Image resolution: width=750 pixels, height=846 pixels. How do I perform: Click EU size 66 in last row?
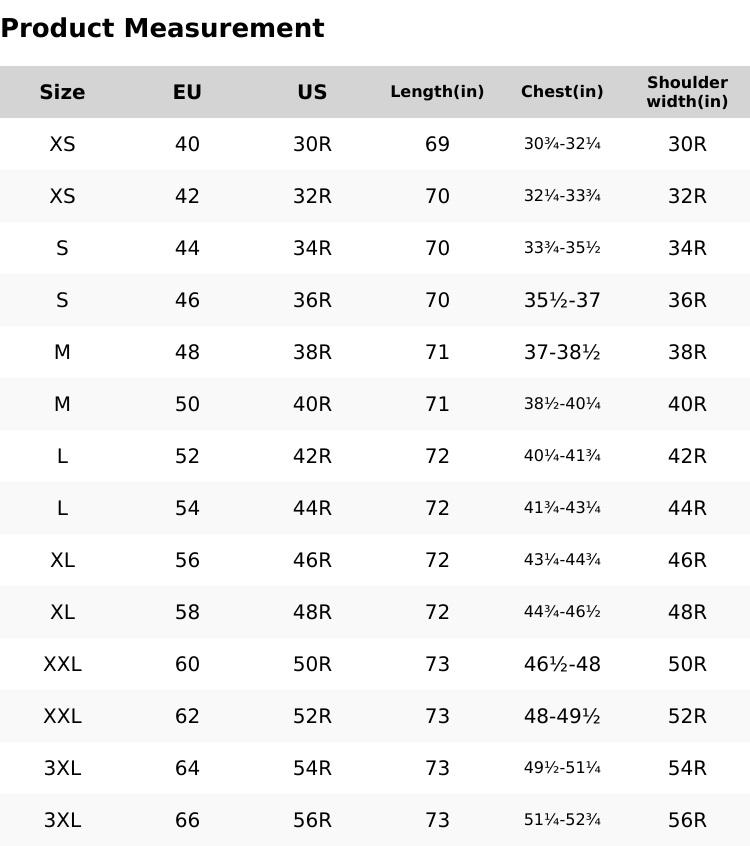[187, 820]
